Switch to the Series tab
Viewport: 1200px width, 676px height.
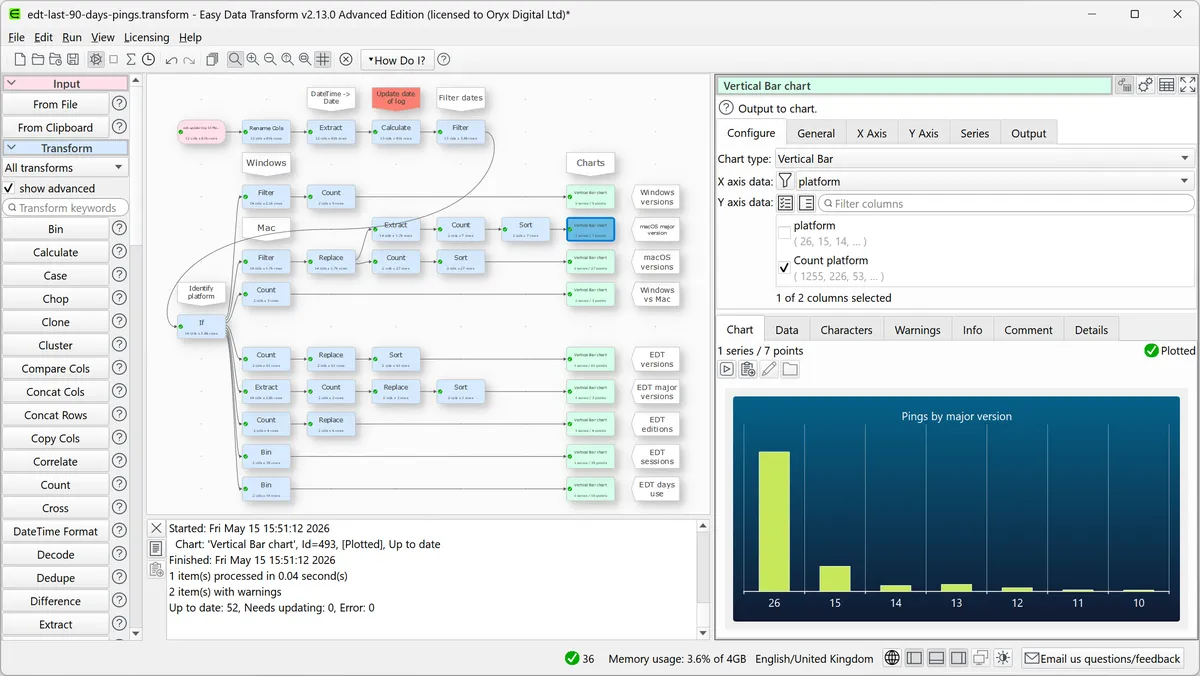click(x=975, y=133)
